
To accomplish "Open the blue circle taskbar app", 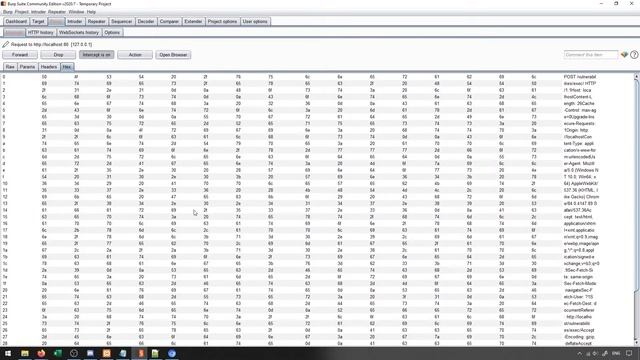I will [x=172, y=353].
